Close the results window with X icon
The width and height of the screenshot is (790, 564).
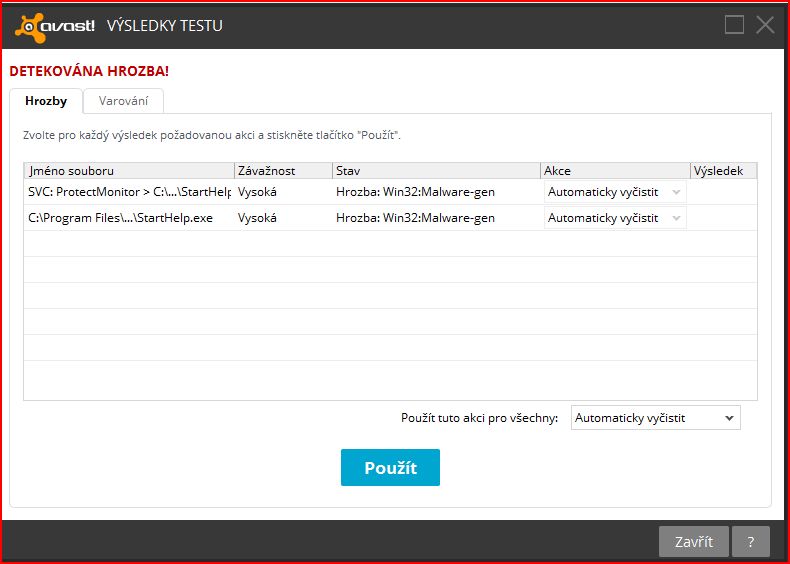point(766,25)
